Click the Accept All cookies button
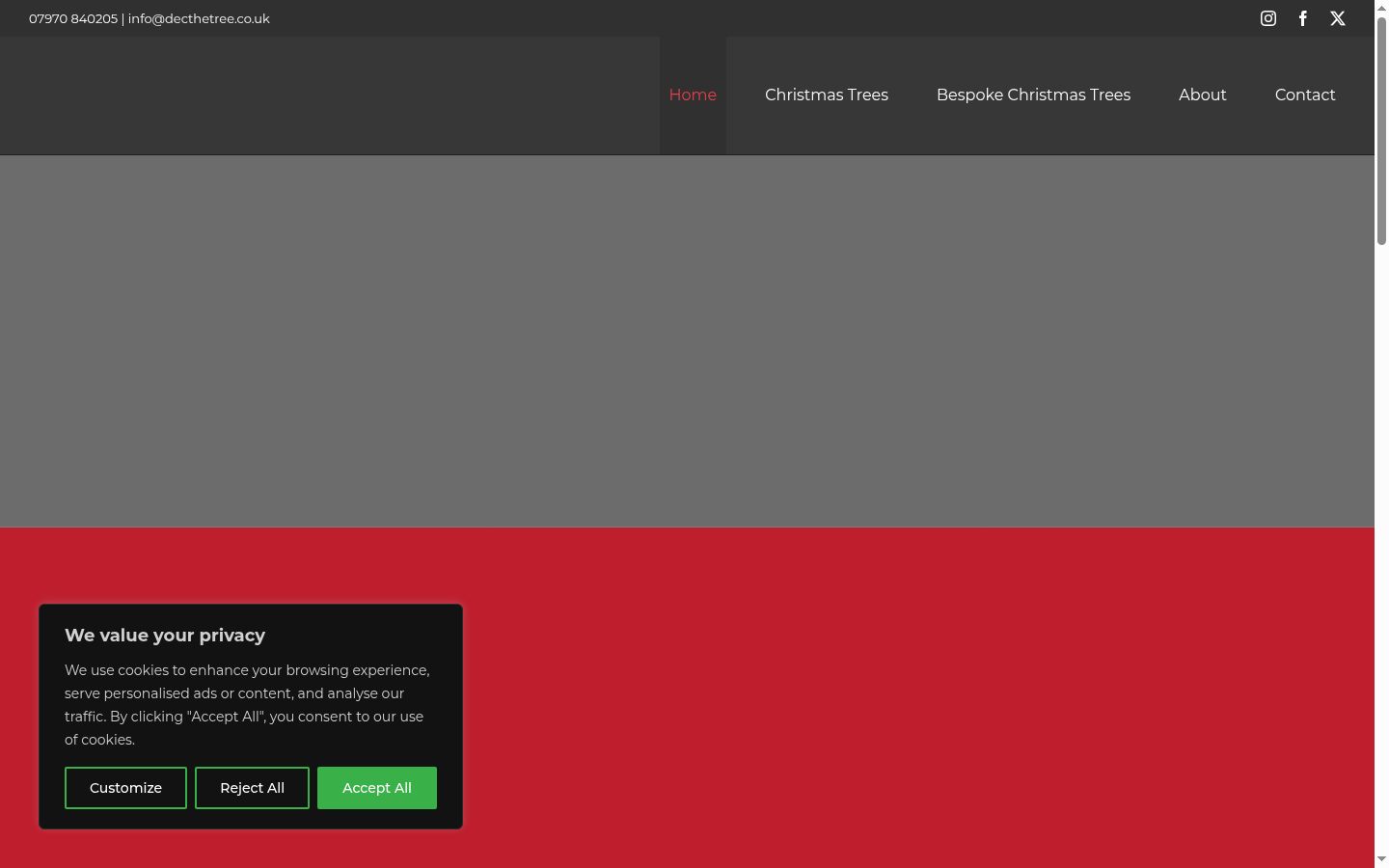Screen dimensions: 1389x868 [x=377, y=788]
